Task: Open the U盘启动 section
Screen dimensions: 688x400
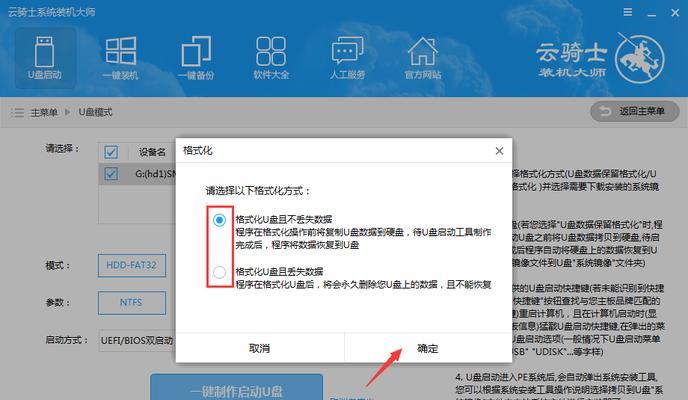Action: (45, 58)
